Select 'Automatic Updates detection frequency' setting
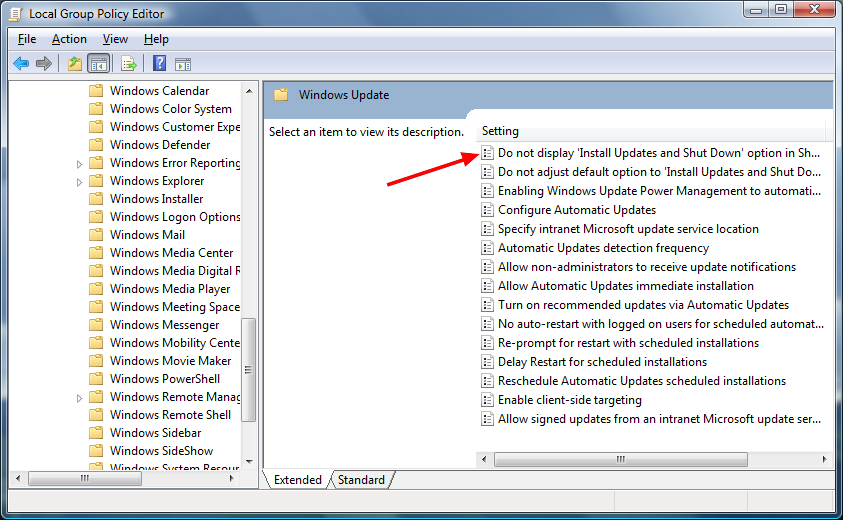The image size is (843, 520). (603, 248)
